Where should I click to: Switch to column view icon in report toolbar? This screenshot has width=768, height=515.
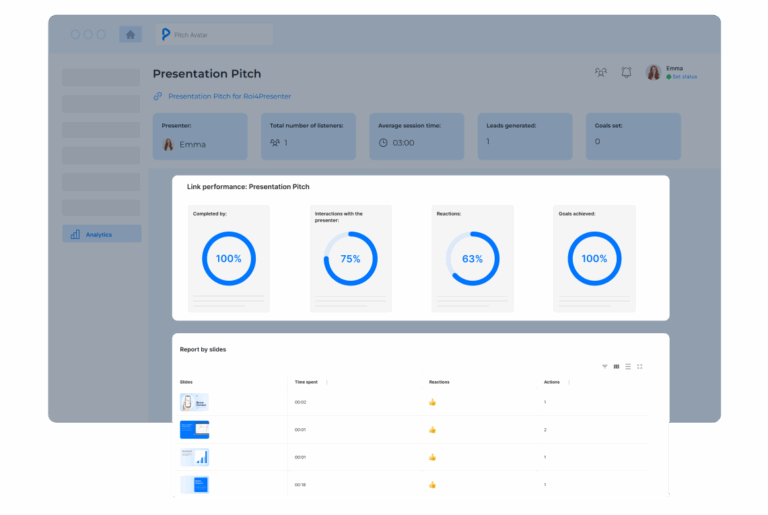(616, 367)
